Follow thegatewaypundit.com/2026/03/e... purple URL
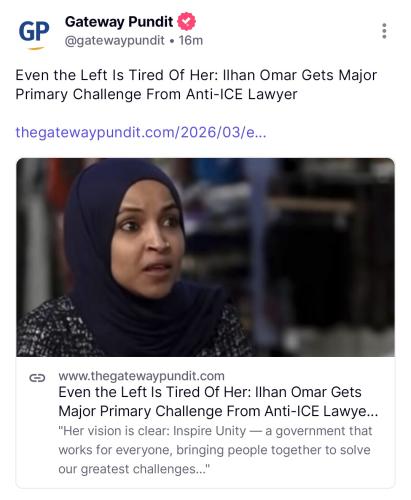 pyautogui.click(x=141, y=132)
